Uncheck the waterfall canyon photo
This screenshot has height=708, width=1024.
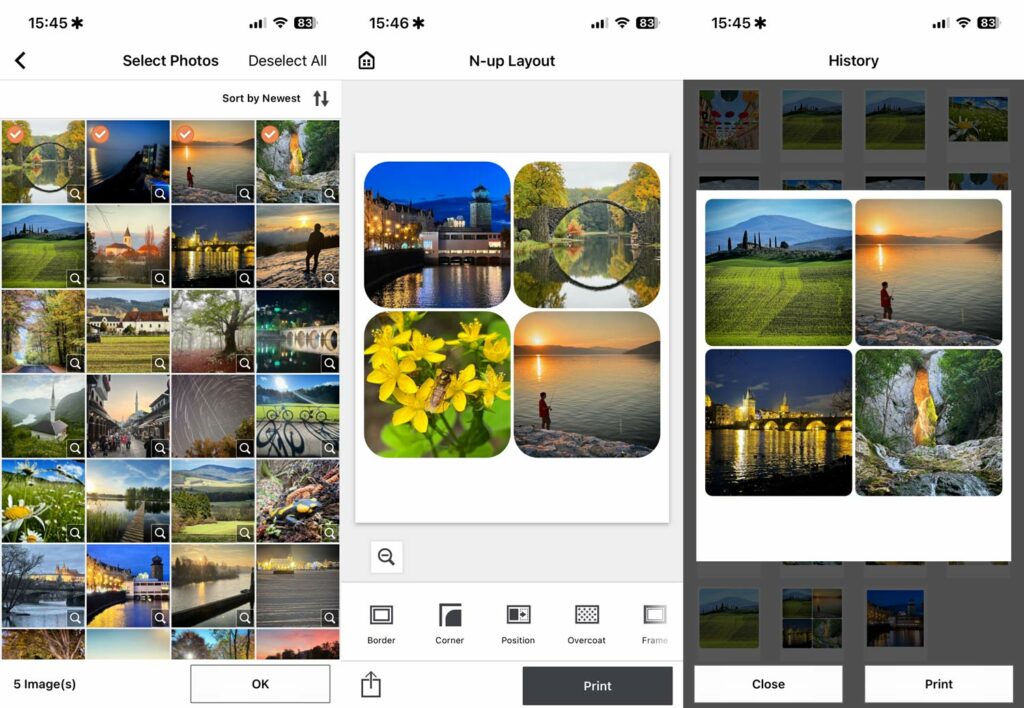(269, 134)
